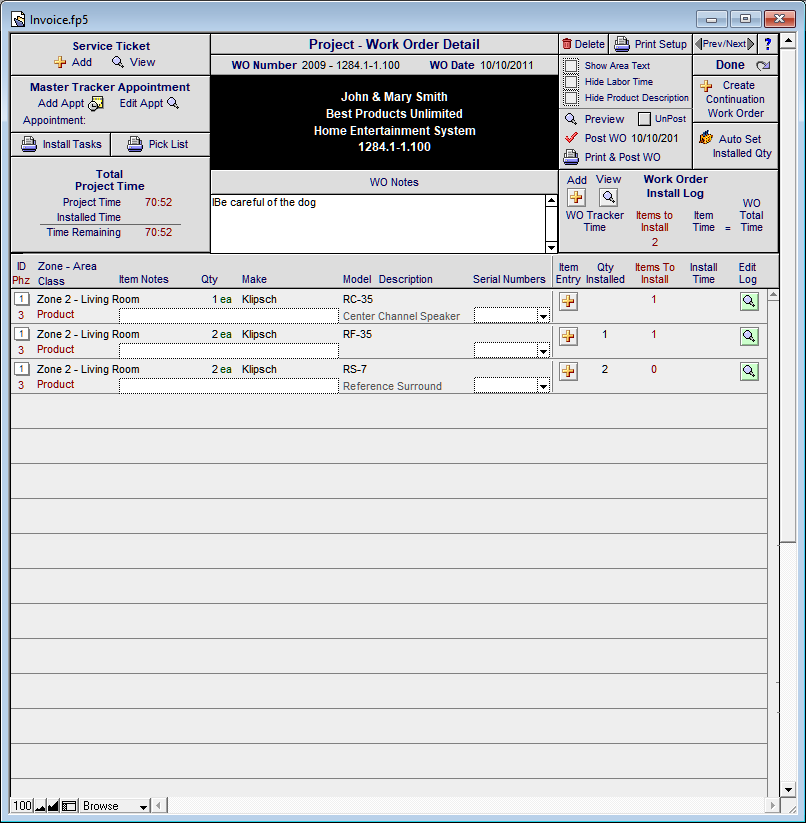The image size is (806, 823).
Task: Click the WO Date value 10/10/2011
Action: tap(506, 65)
